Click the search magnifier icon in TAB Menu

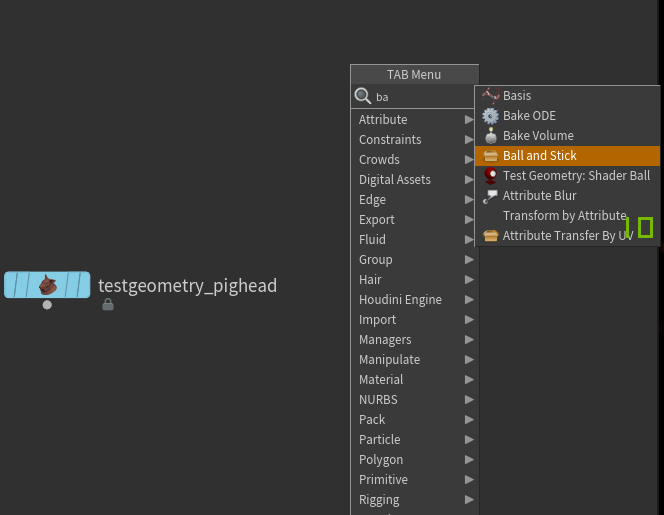click(x=363, y=97)
